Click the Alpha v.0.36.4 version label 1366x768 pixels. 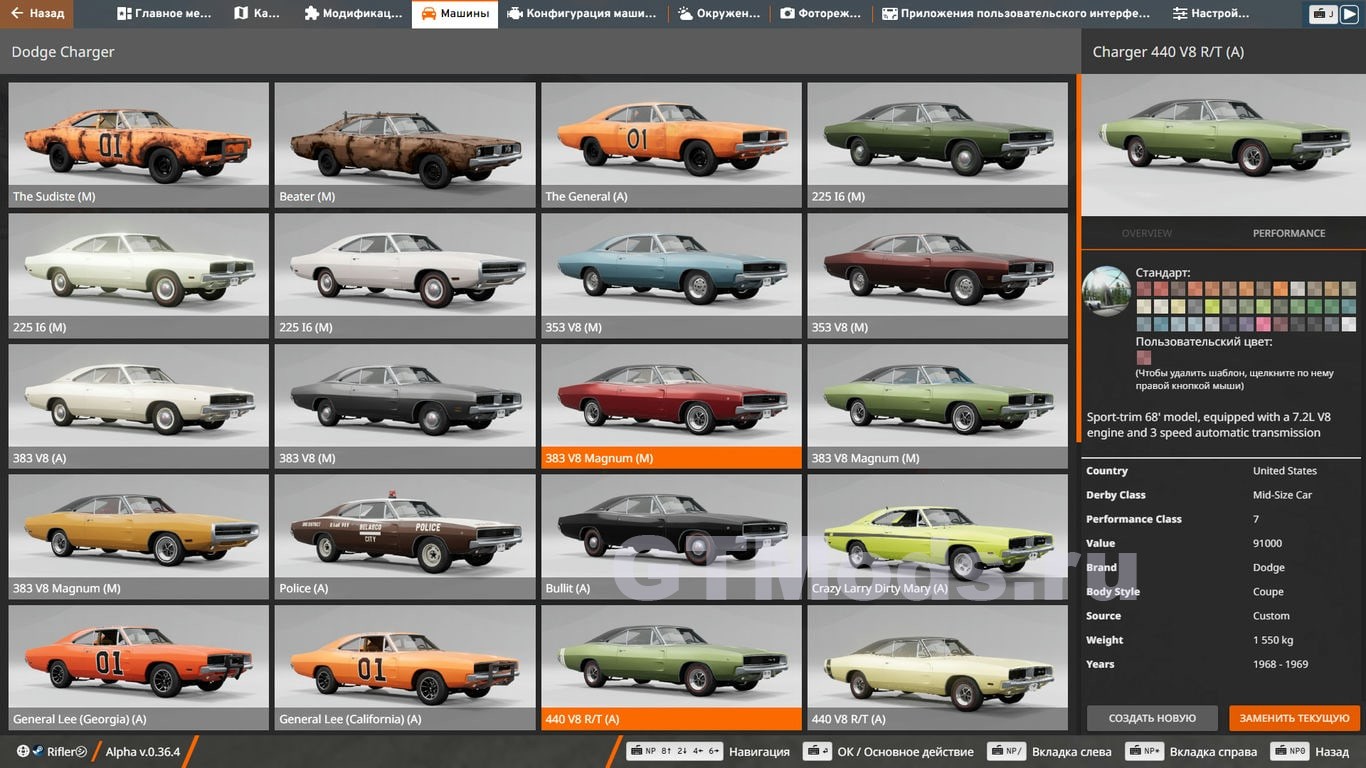click(143, 751)
